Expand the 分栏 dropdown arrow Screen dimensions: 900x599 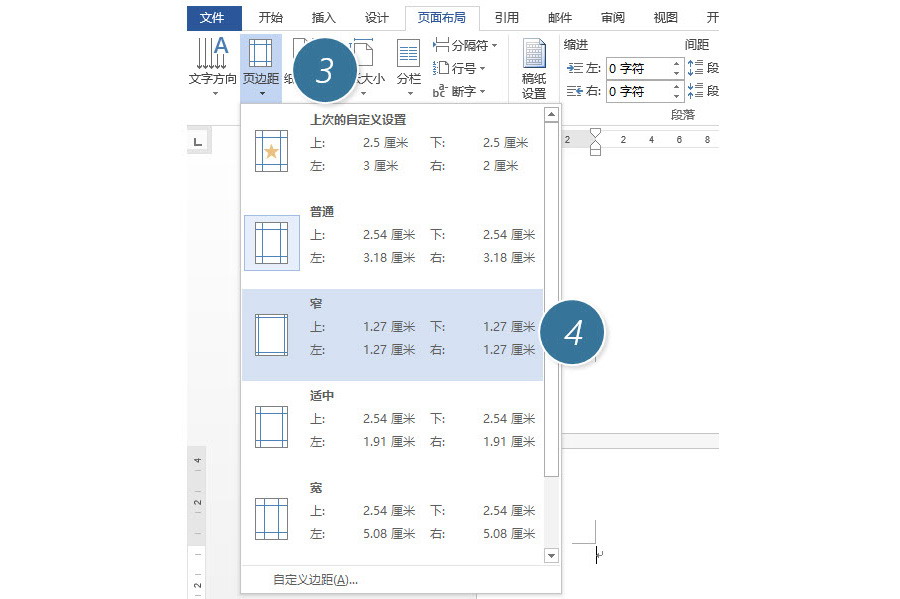pos(410,94)
